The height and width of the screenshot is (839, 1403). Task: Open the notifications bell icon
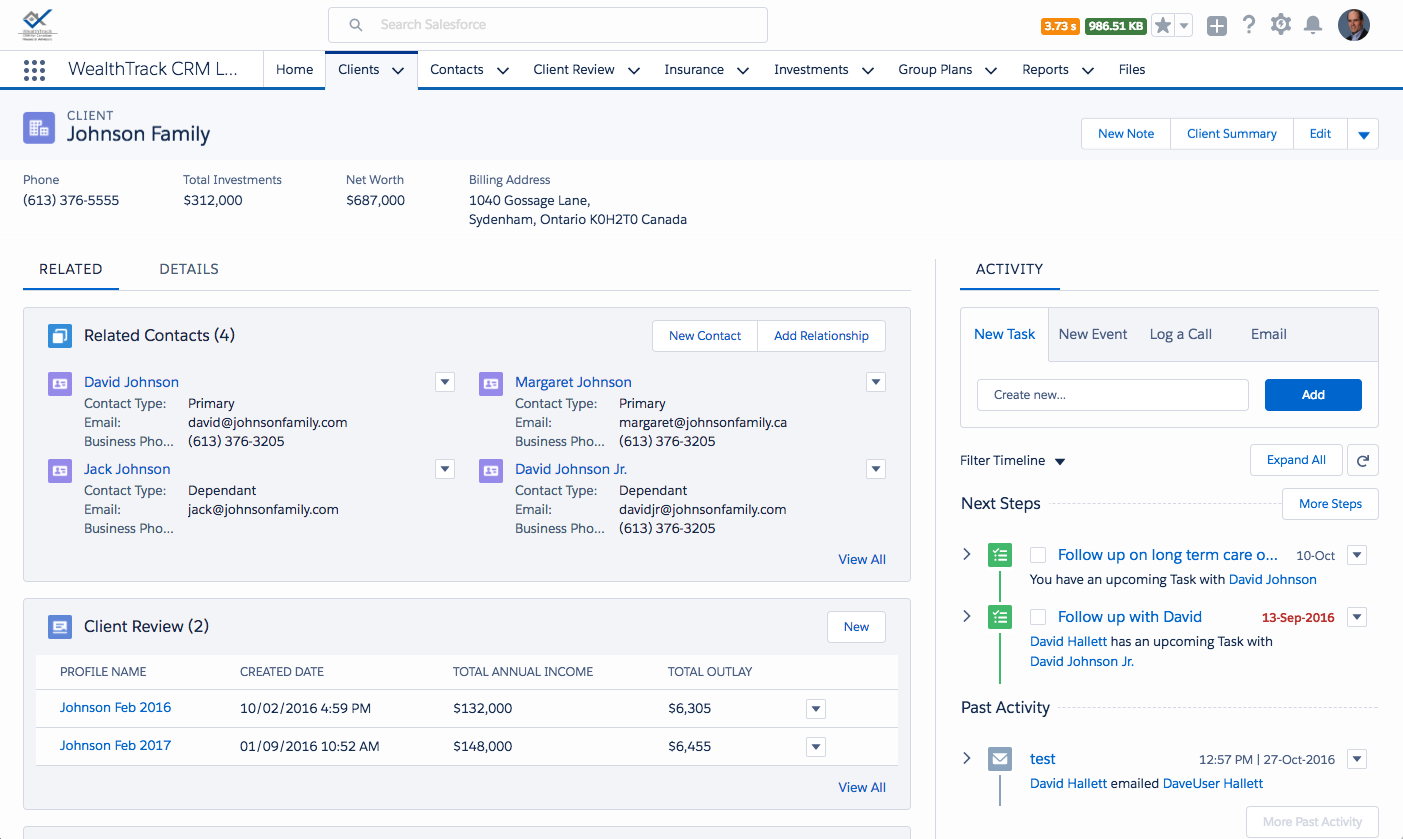(1313, 26)
